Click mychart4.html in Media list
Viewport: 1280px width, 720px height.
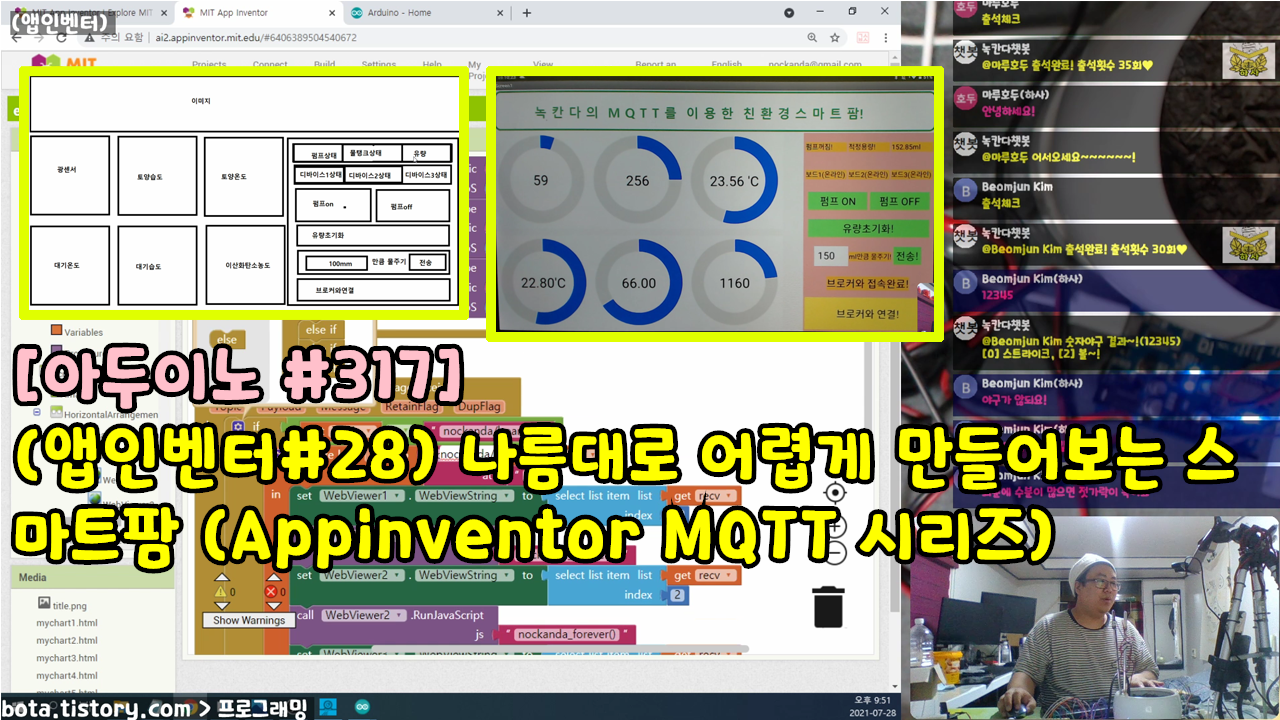[x=67, y=675]
